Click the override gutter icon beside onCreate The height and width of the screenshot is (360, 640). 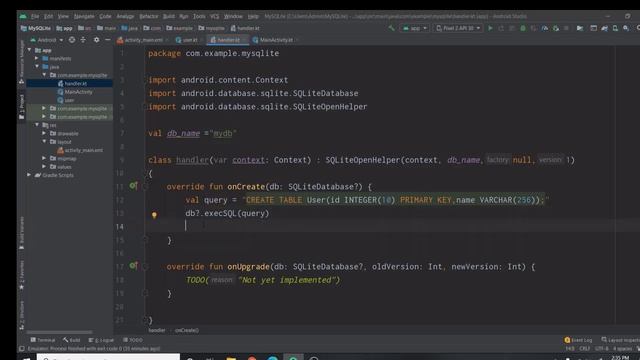(x=133, y=186)
